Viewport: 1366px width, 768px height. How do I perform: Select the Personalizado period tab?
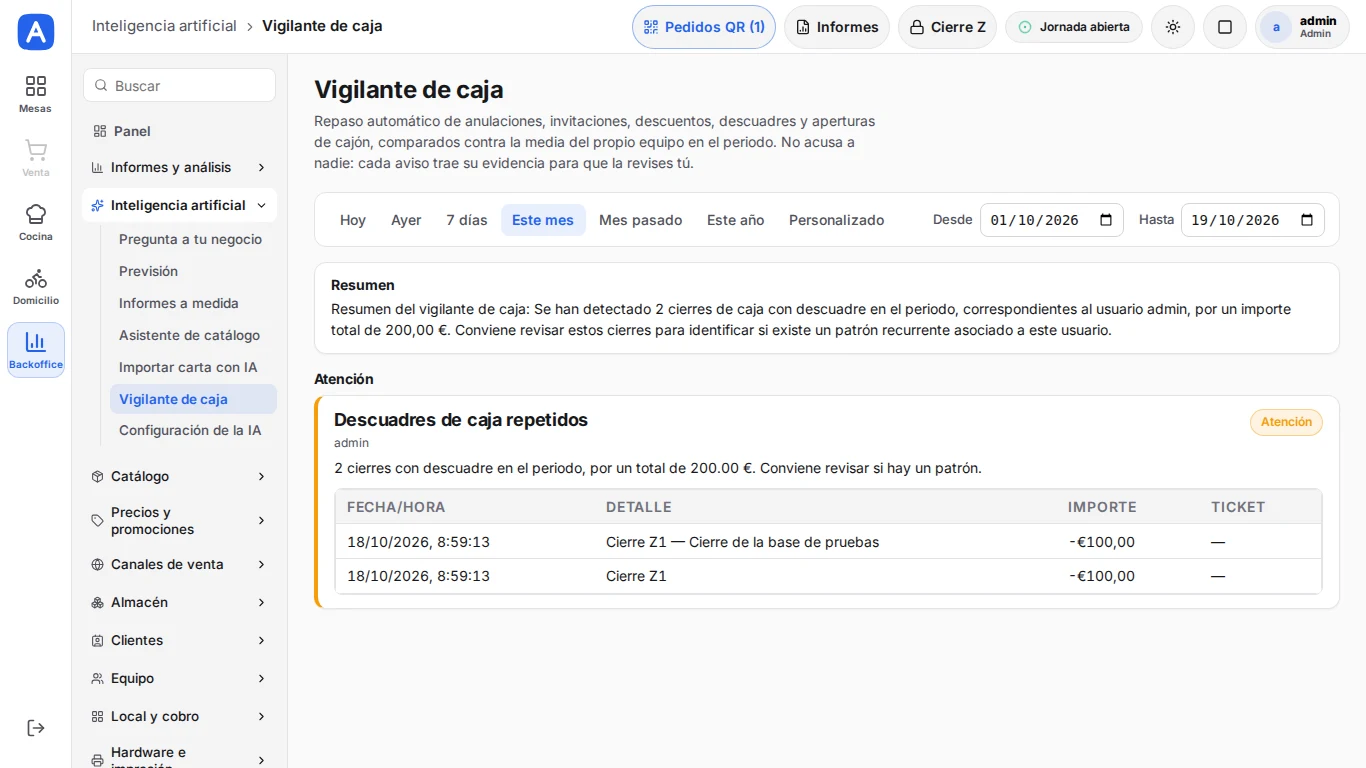(x=837, y=220)
